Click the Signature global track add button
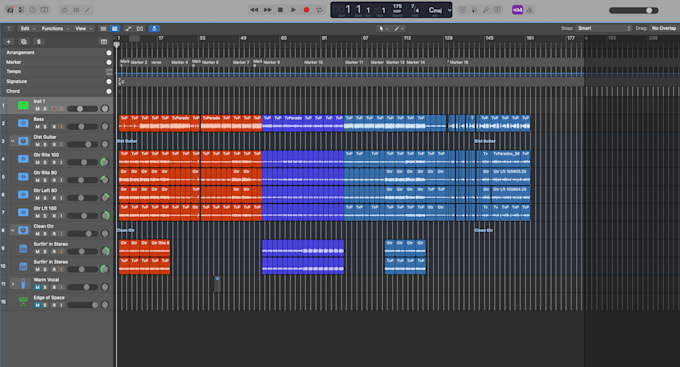This screenshot has height=367, width=680. [109, 82]
